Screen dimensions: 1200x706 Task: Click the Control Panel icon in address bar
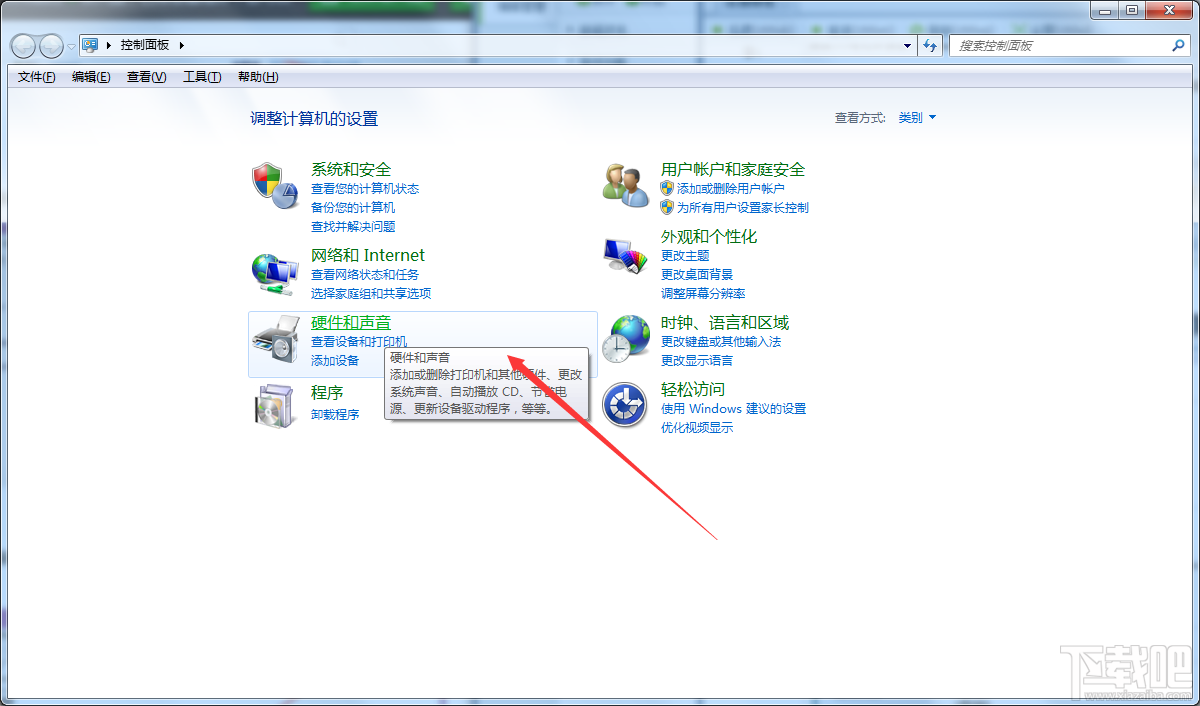tap(90, 45)
